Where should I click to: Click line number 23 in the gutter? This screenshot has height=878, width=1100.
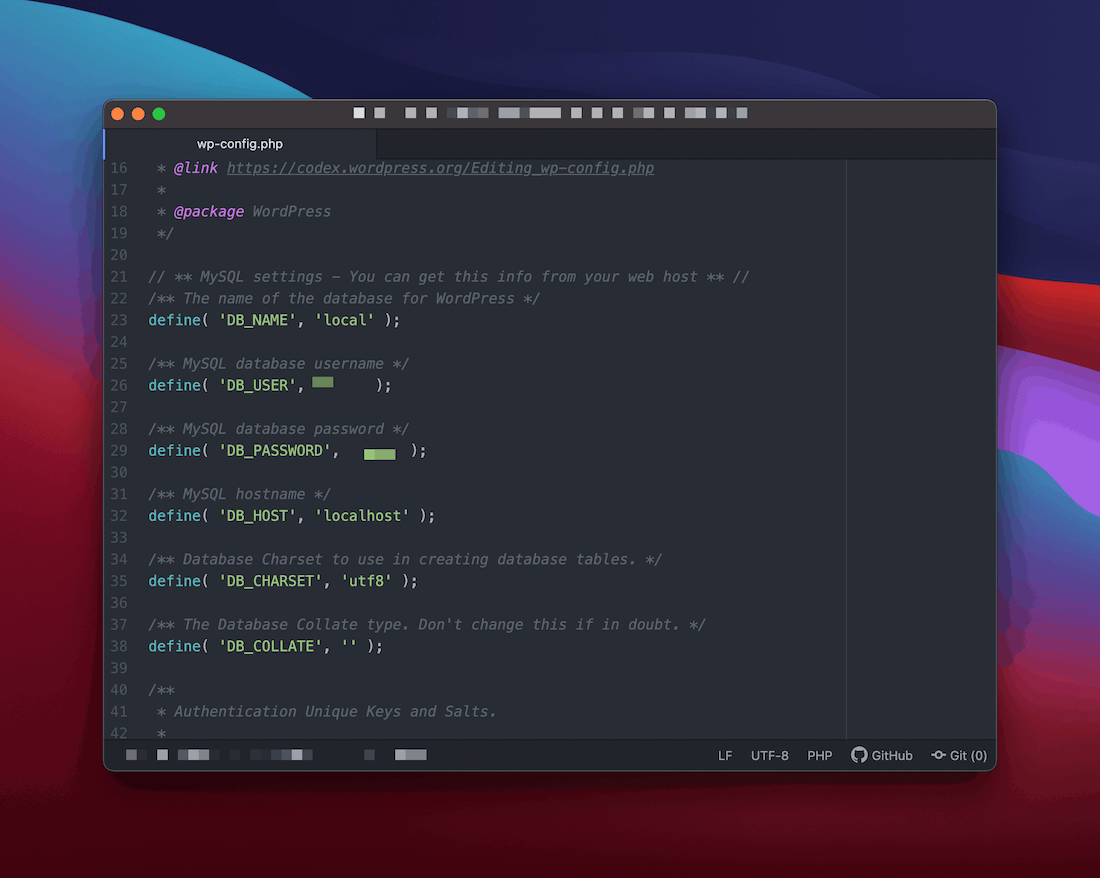click(119, 320)
